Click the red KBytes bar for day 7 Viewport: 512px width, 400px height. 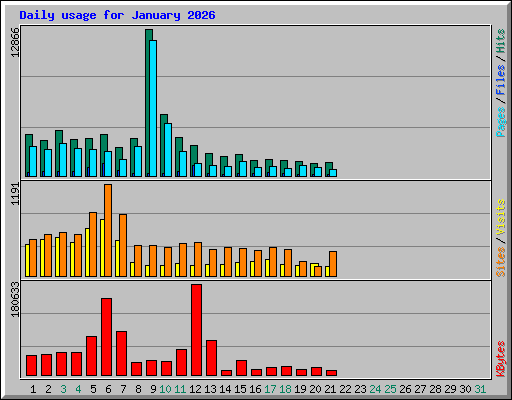point(121,354)
